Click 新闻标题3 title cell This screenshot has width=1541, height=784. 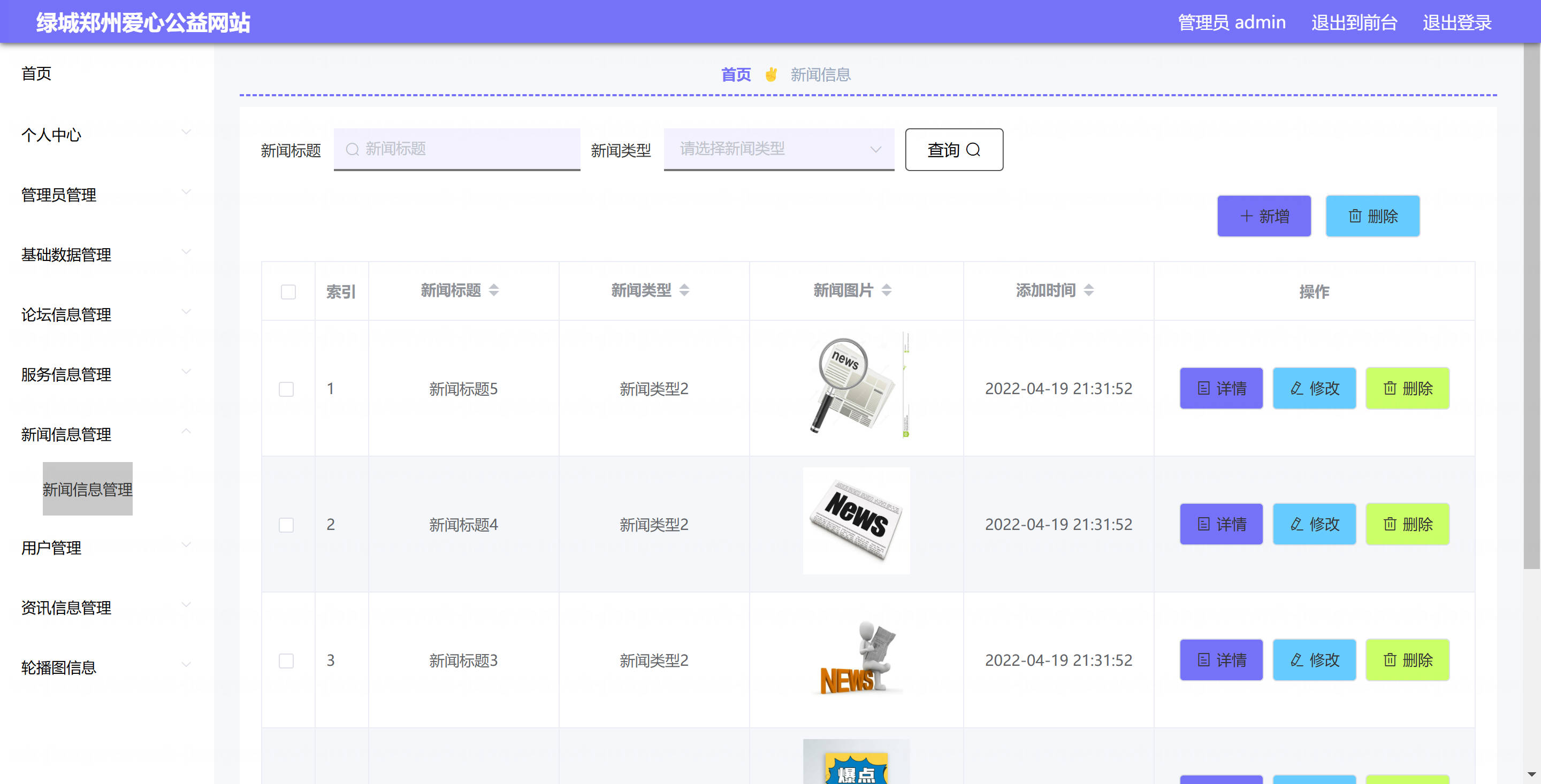463,660
